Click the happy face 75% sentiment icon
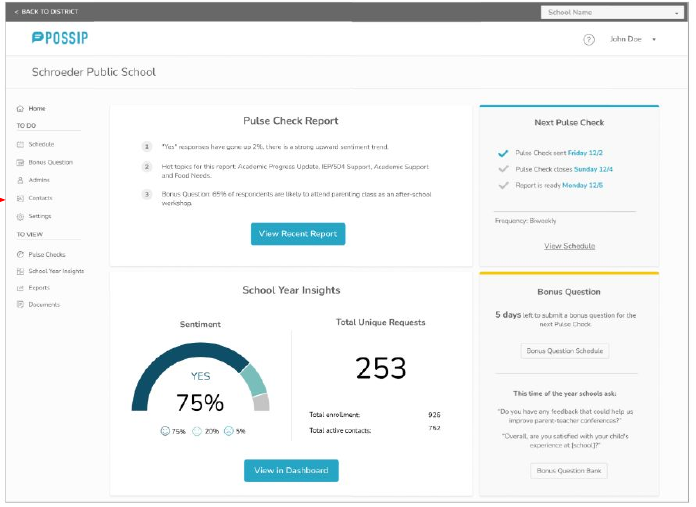This screenshot has width=696, height=507. click(165, 431)
